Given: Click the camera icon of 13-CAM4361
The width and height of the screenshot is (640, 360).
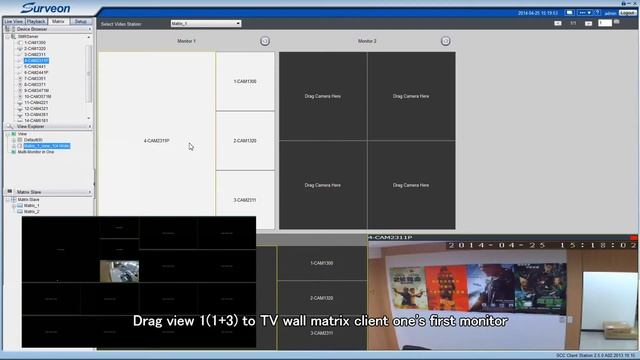Looking at the screenshot, I should (20, 115).
